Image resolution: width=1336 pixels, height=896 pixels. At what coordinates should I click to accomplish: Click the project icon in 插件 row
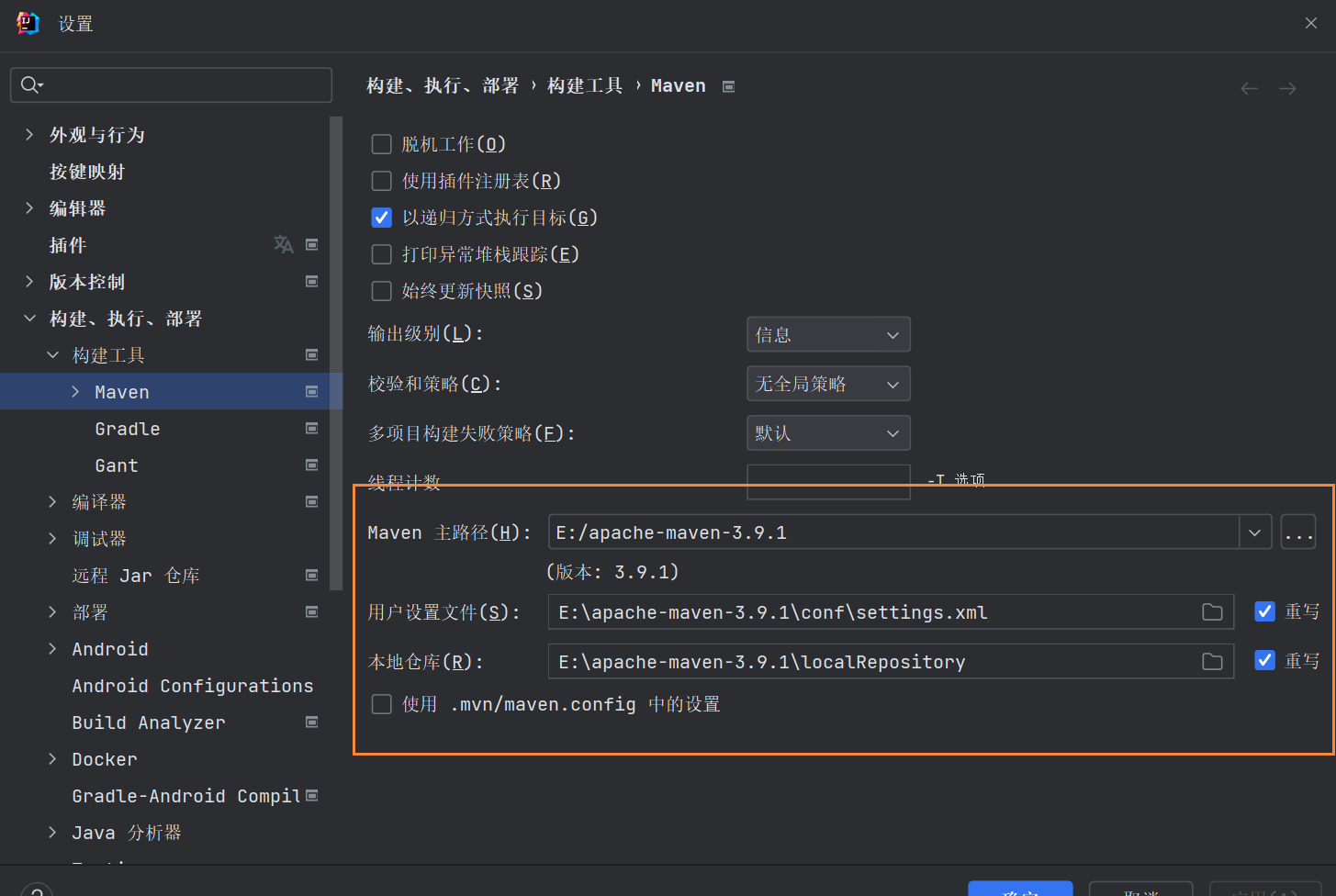(x=312, y=244)
